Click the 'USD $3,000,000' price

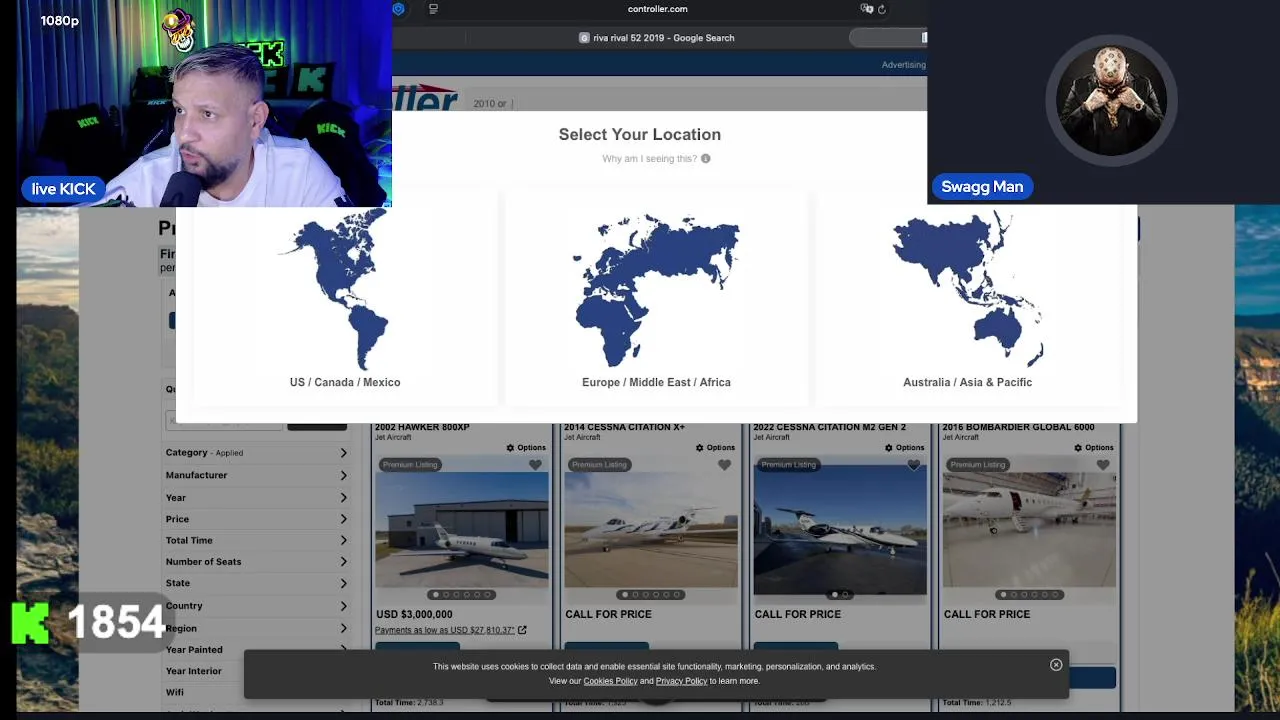coord(414,614)
